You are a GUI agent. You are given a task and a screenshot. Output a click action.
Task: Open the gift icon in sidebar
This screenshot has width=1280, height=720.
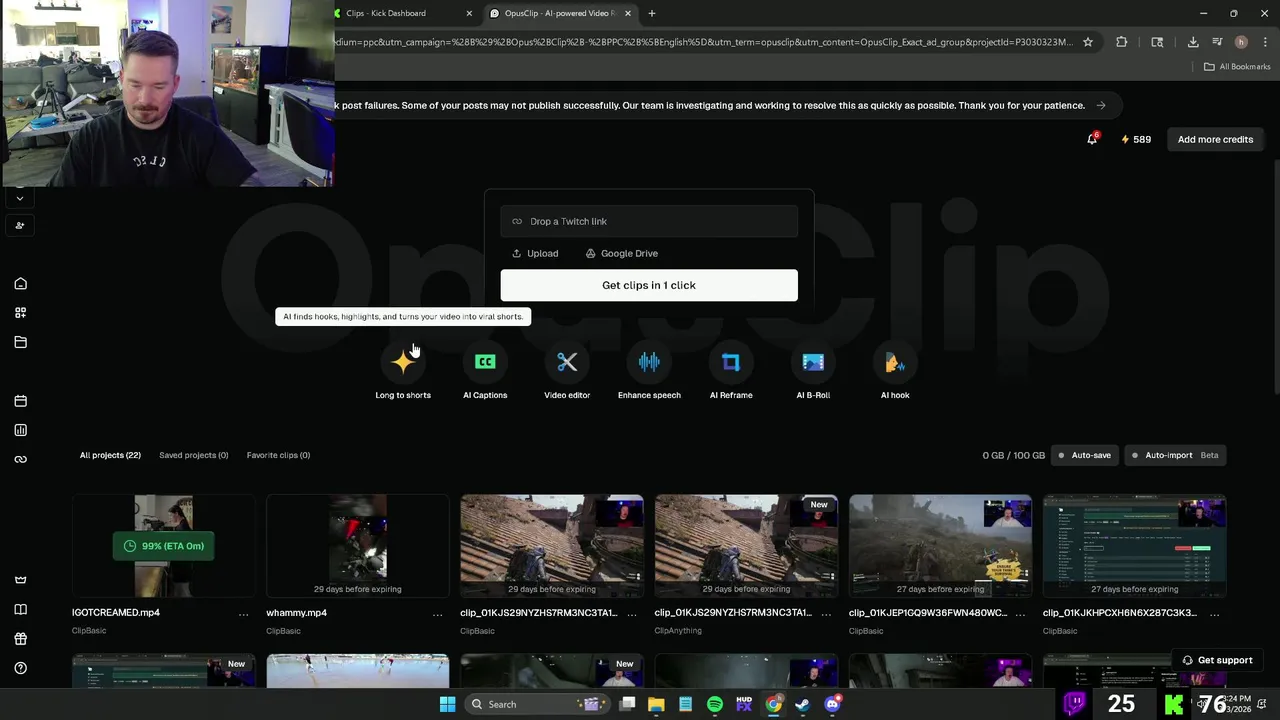[20, 639]
